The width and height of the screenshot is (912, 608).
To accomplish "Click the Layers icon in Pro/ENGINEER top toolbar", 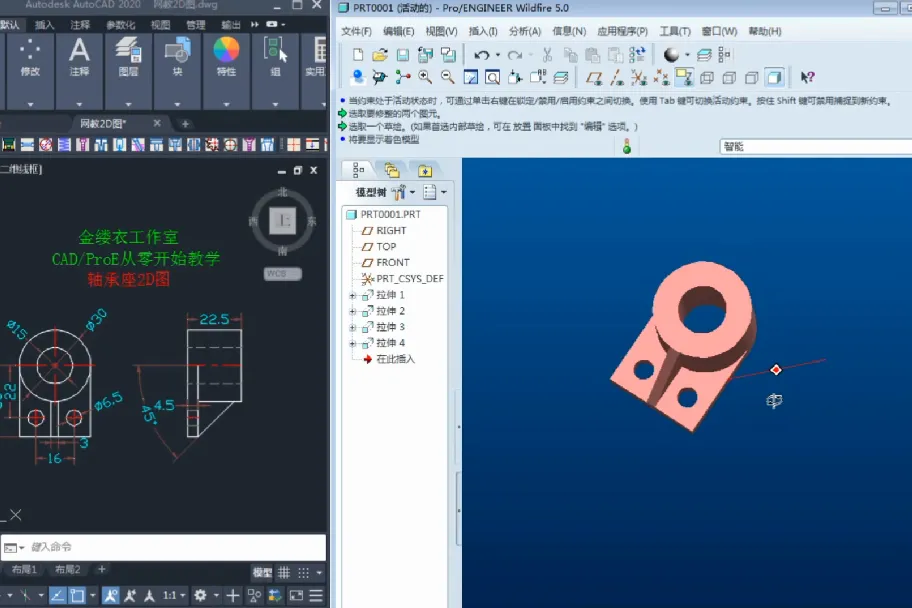I will [704, 55].
